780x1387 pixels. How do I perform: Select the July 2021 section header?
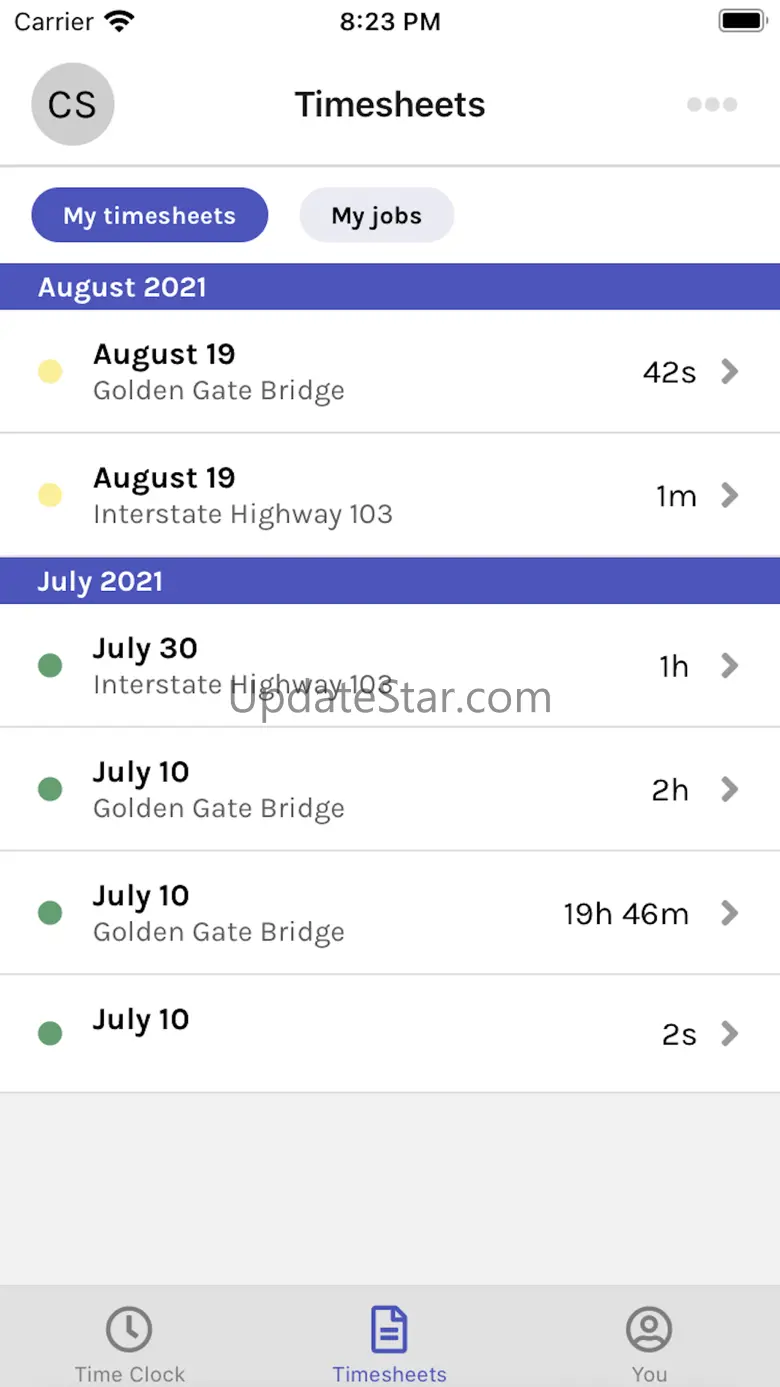click(x=390, y=581)
